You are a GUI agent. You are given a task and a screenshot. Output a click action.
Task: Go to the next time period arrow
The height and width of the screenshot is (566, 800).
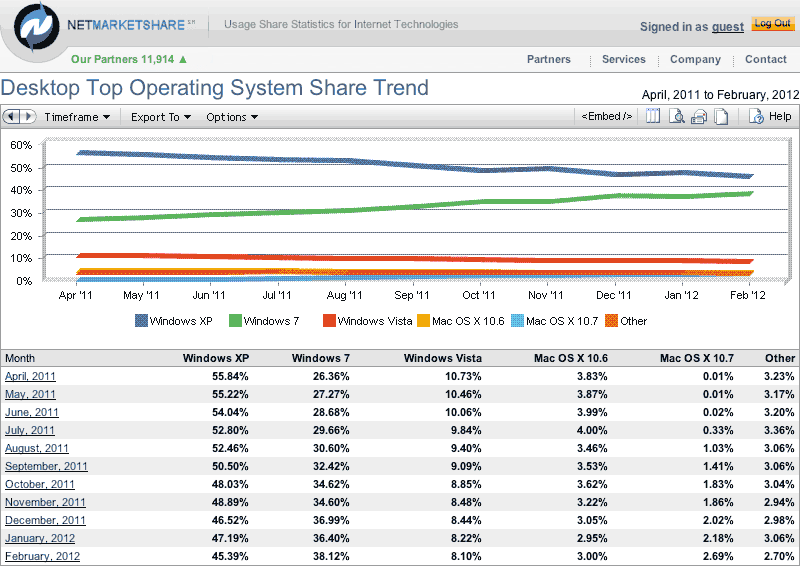[x=28, y=117]
